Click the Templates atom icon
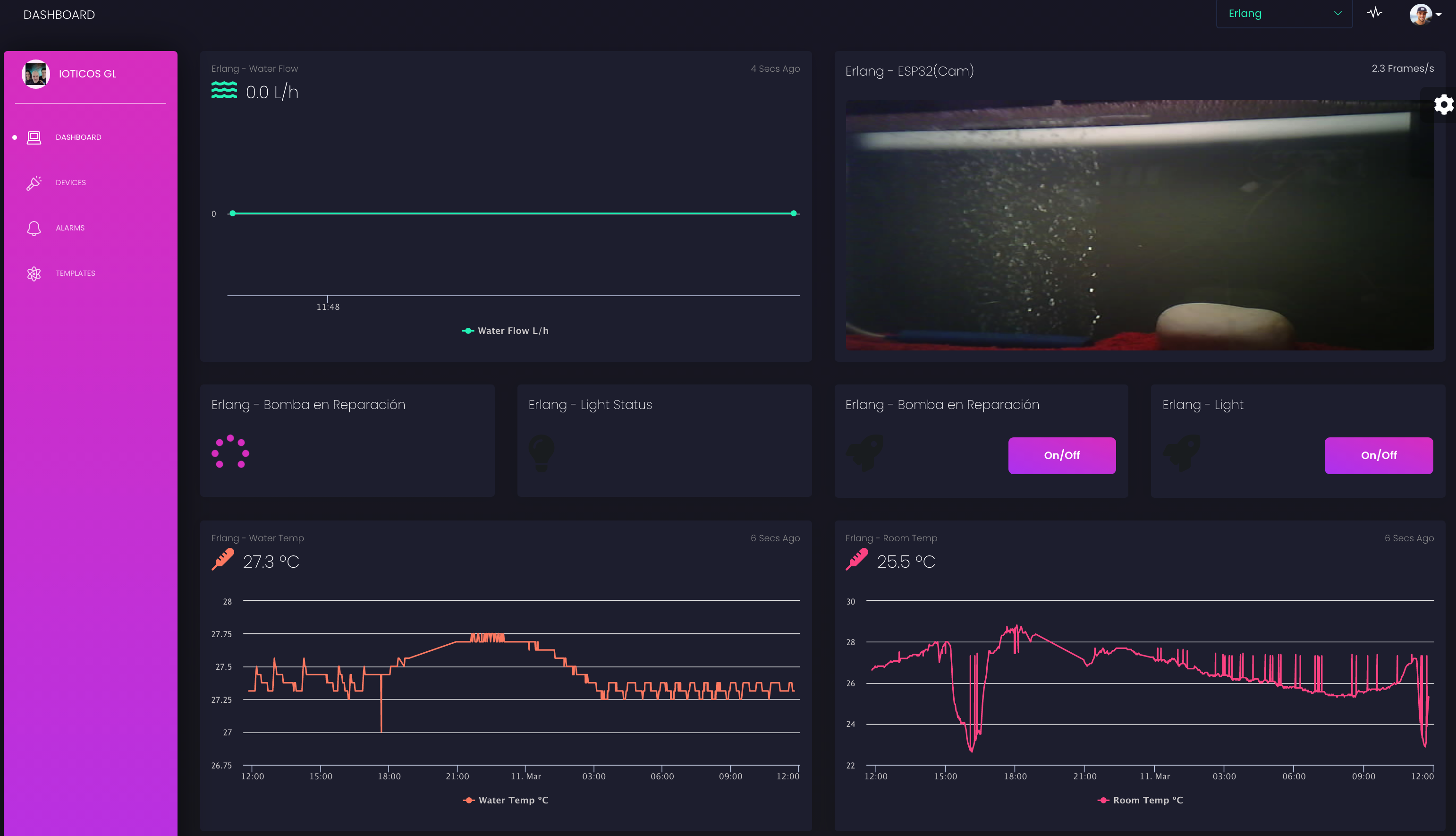The width and height of the screenshot is (1456, 836). 34,273
